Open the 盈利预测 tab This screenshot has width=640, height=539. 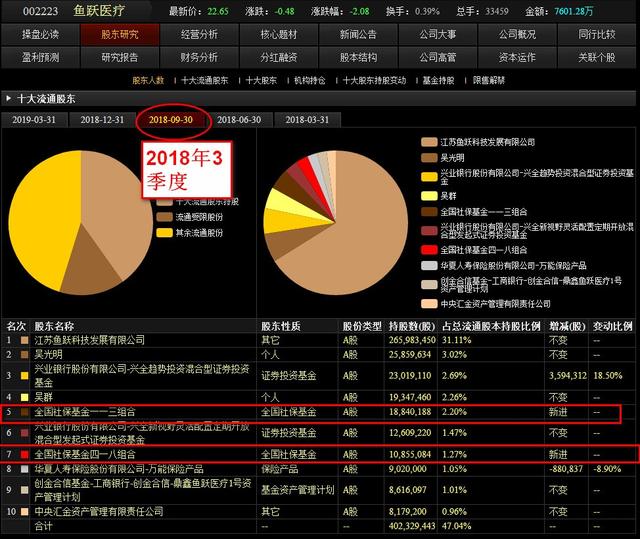(40, 57)
